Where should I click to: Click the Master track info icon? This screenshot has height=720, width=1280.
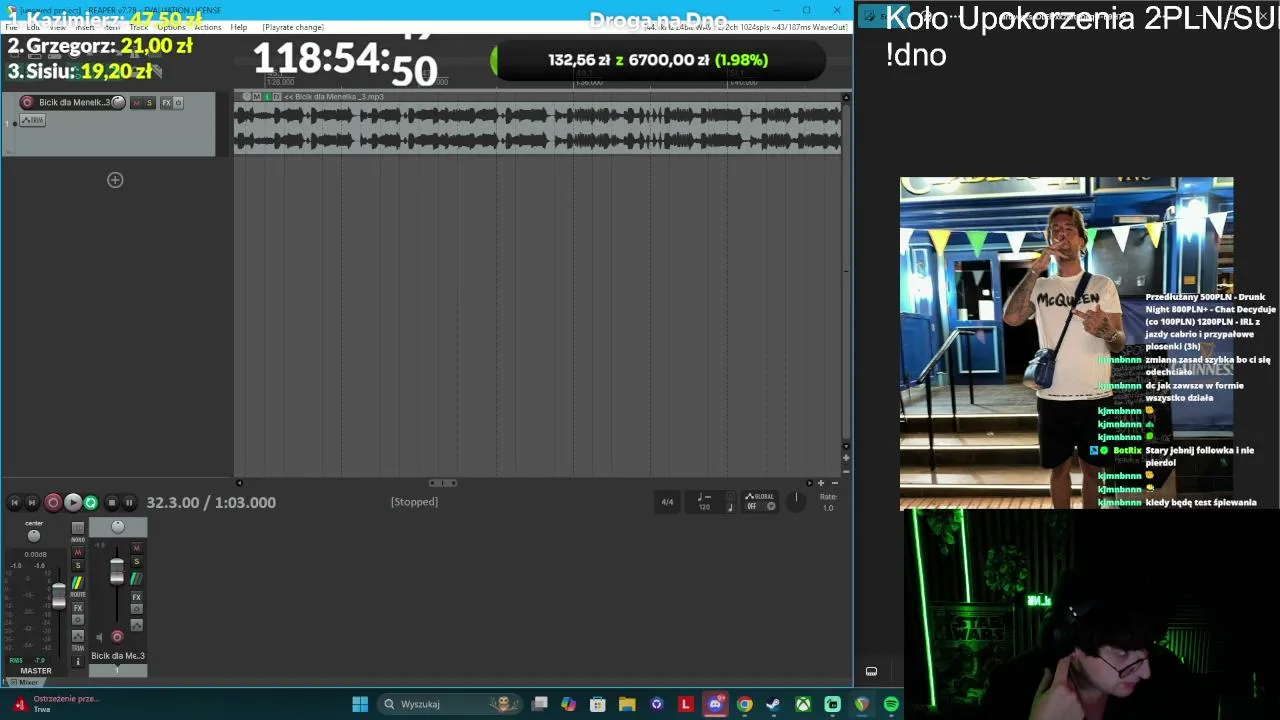click(x=78, y=662)
